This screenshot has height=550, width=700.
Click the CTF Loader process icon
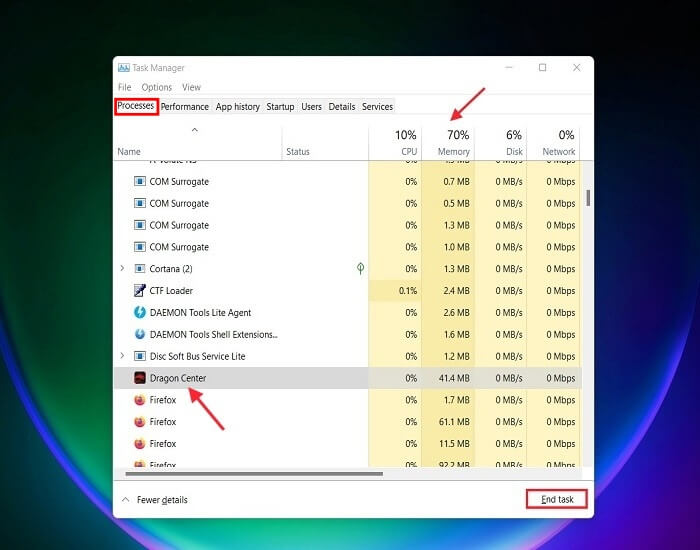140,291
